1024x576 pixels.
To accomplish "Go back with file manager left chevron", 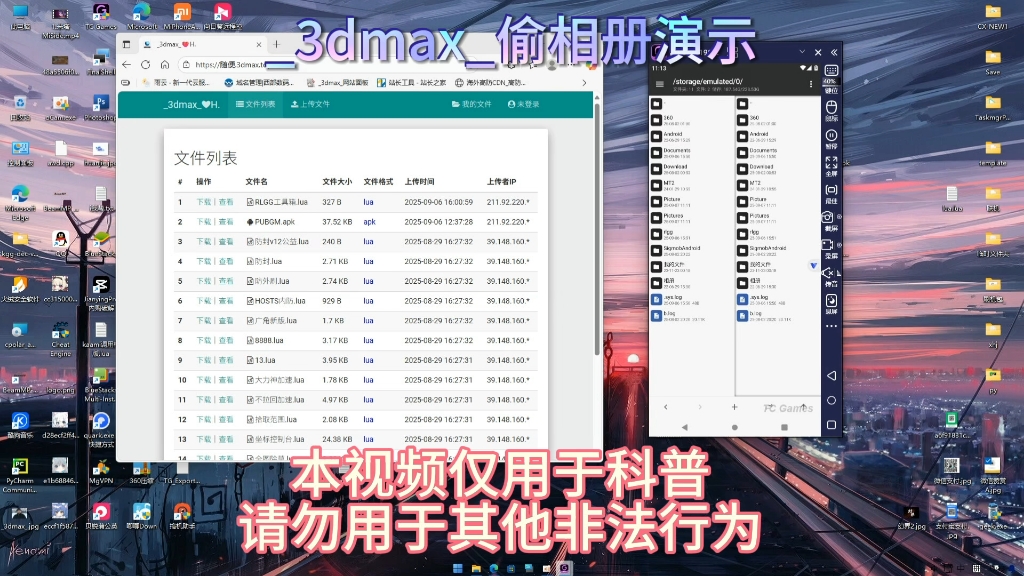I will 665,407.
